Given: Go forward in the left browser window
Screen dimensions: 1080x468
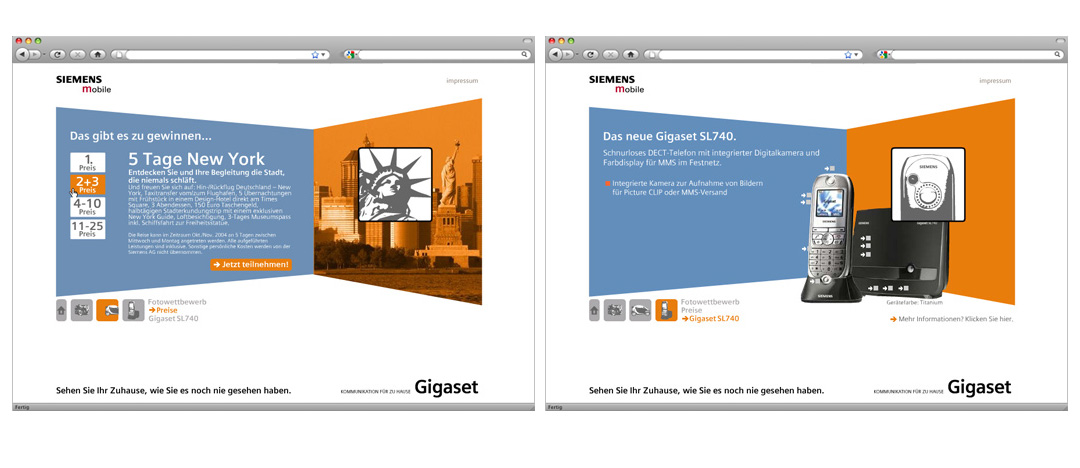Looking at the screenshot, I should 34,54.
